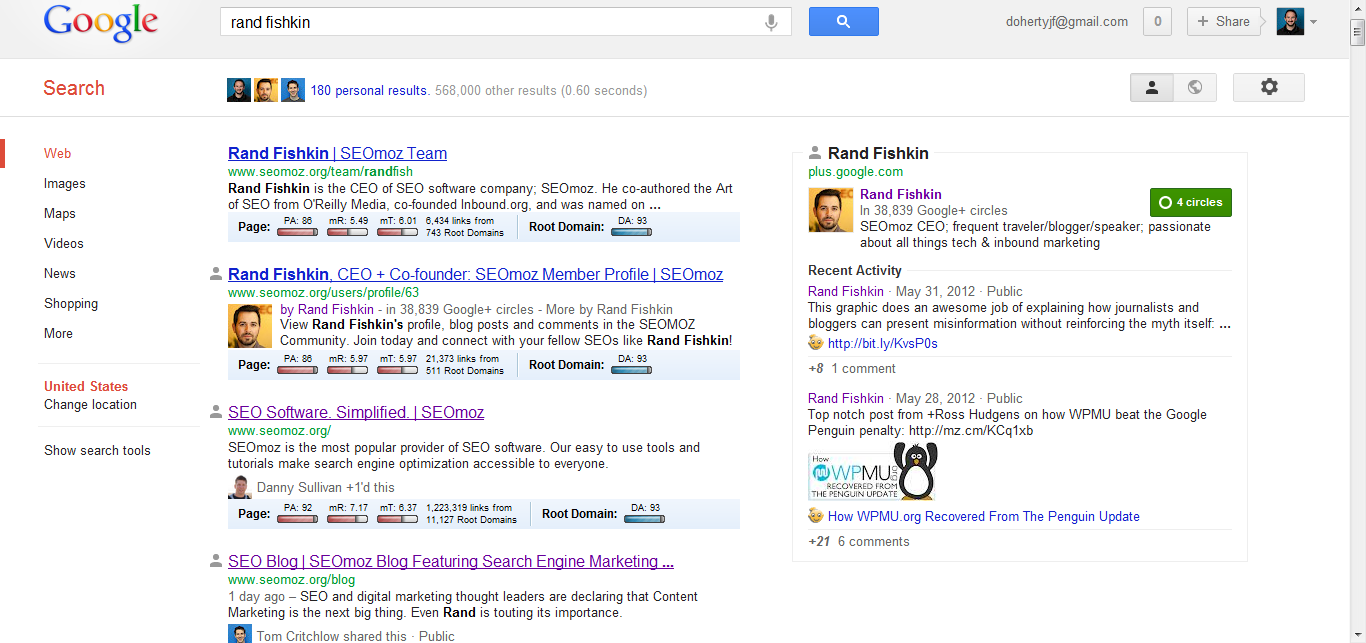
Task: Click the + Share button
Action: click(1223, 21)
